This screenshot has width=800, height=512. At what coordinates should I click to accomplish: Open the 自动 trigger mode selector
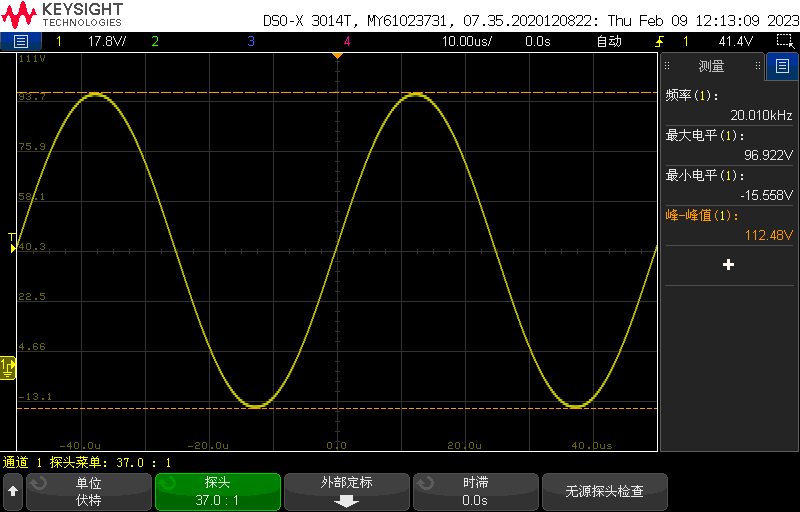click(608, 41)
